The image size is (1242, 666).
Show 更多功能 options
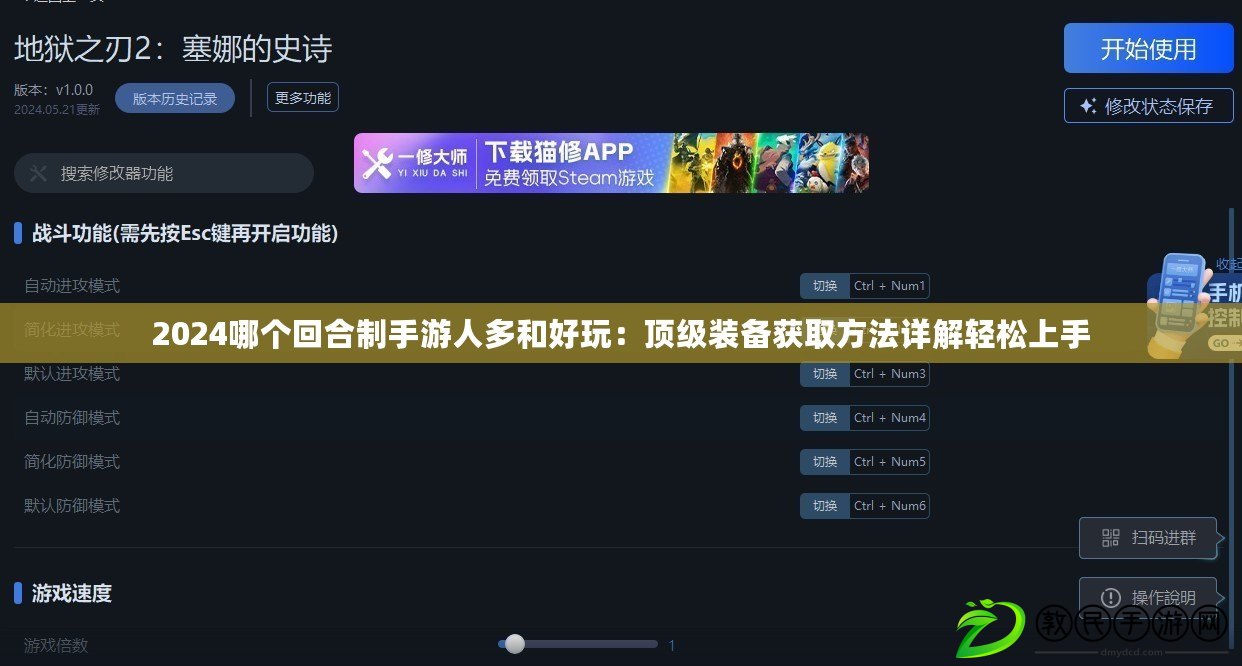[303, 98]
